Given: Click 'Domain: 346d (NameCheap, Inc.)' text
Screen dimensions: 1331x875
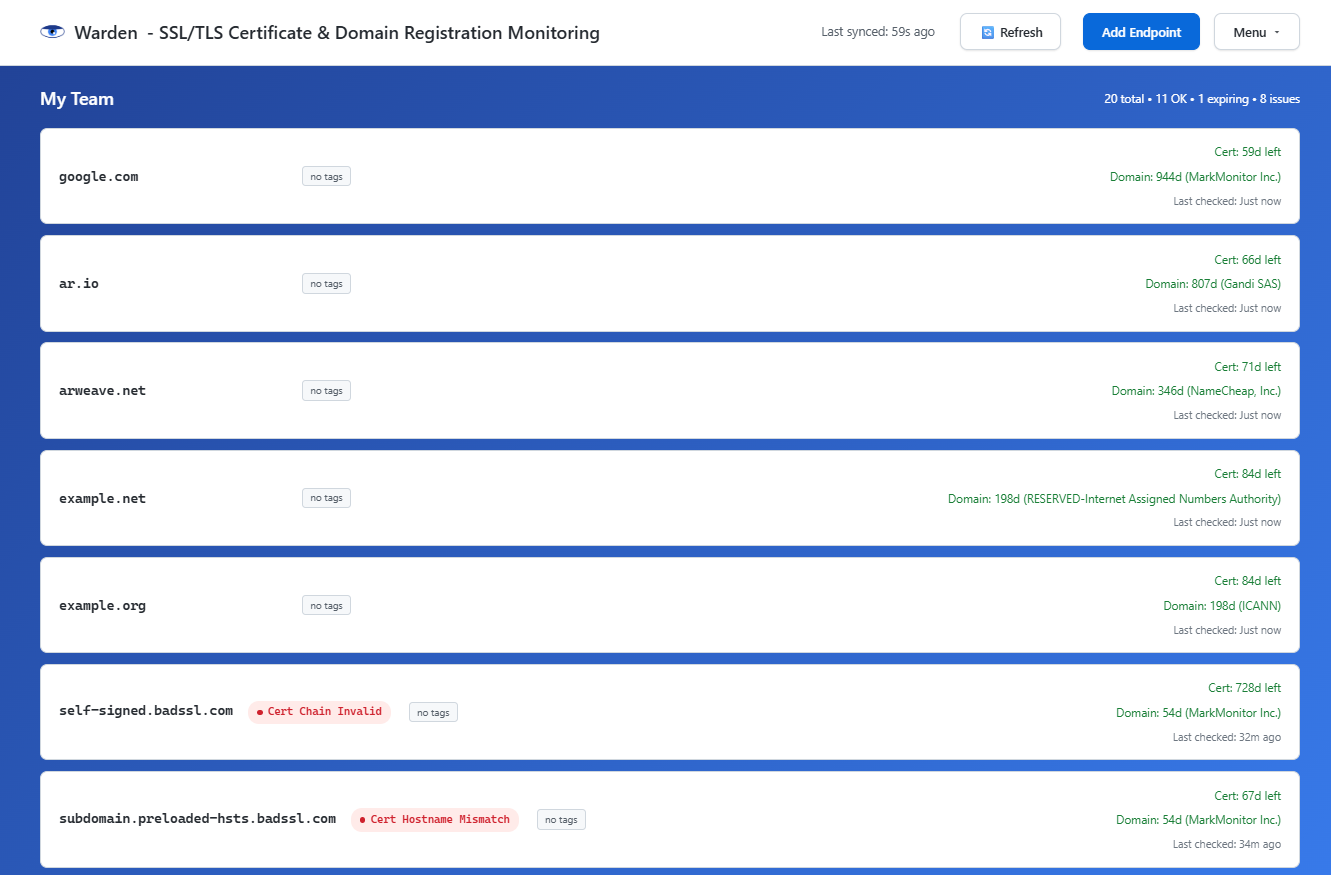Looking at the screenshot, I should coord(1196,391).
